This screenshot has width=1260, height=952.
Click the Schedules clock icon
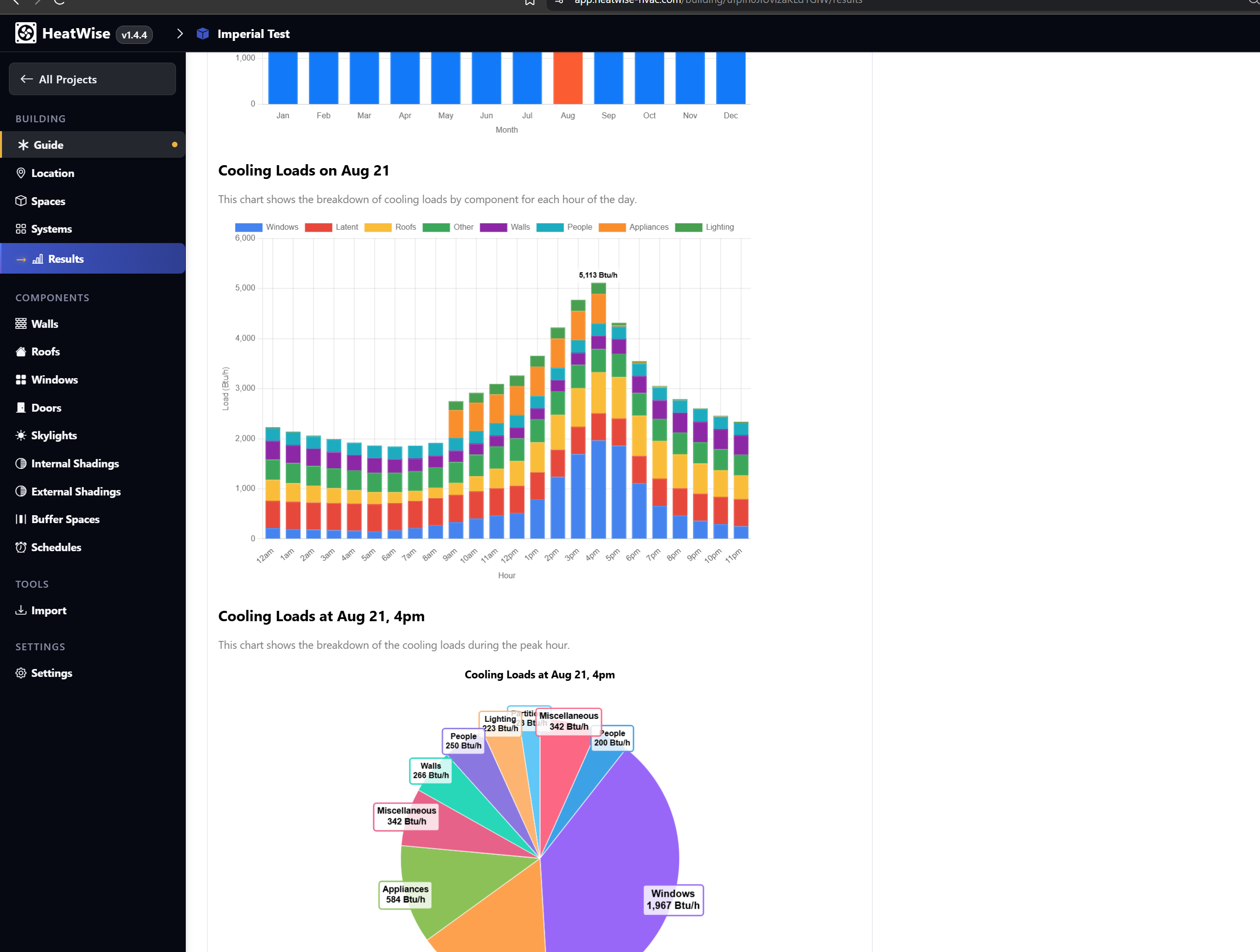tap(21, 547)
